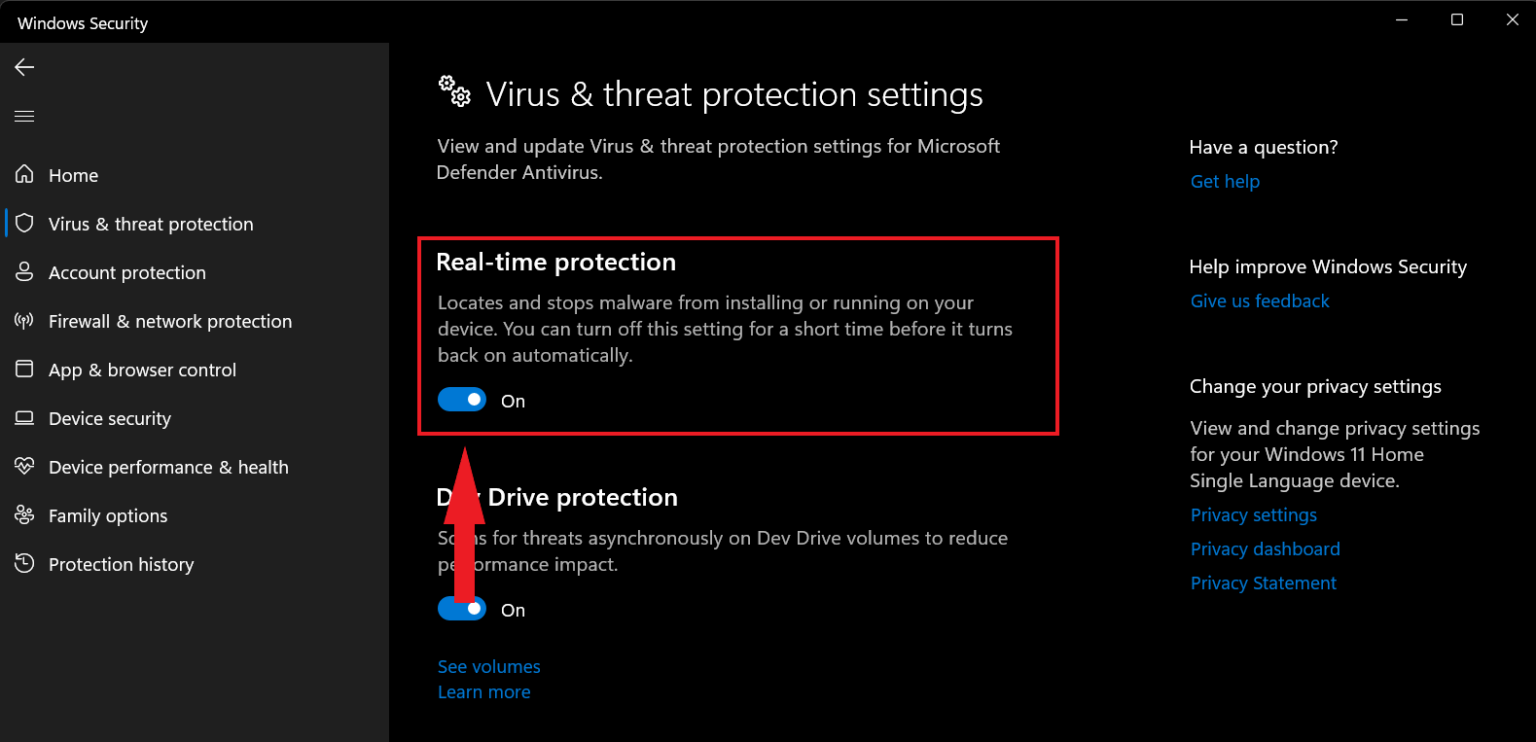This screenshot has width=1536, height=742.
Task: Click the back arrow to previous page
Action: pyautogui.click(x=24, y=67)
